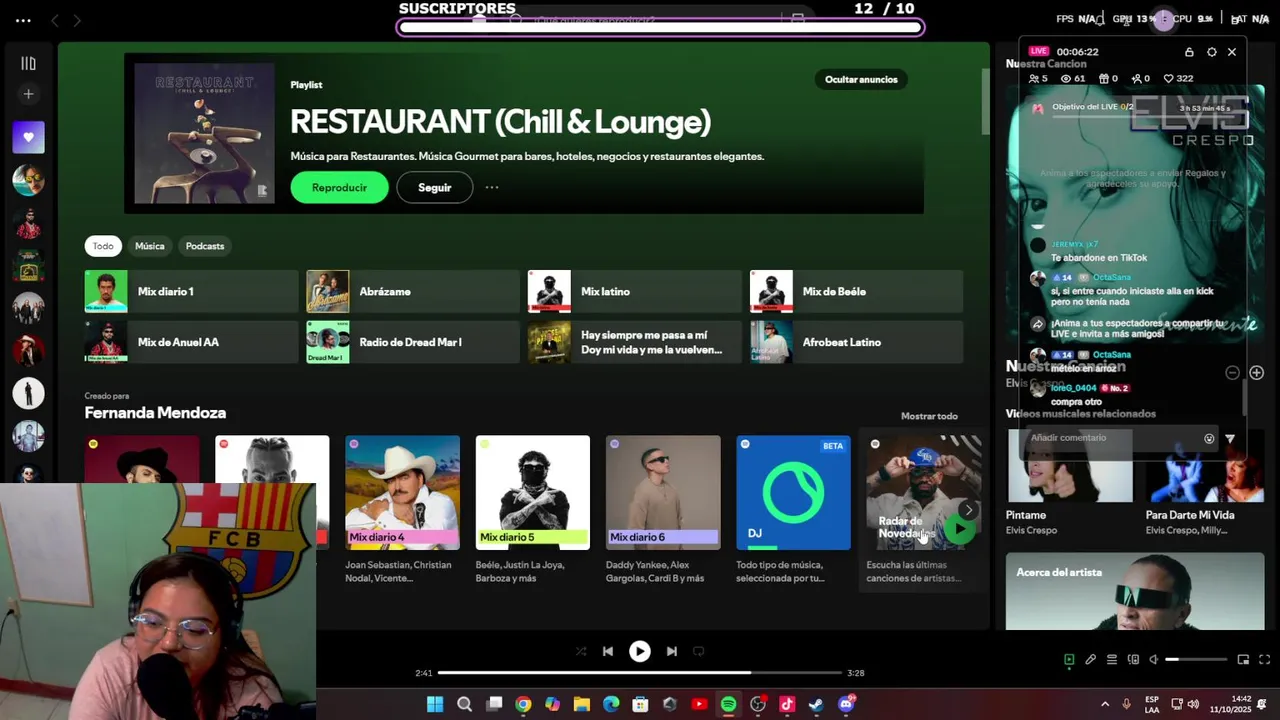Screen dimensions: 1280x720
Task: Open Spotify from taskbar
Action: 728,704
